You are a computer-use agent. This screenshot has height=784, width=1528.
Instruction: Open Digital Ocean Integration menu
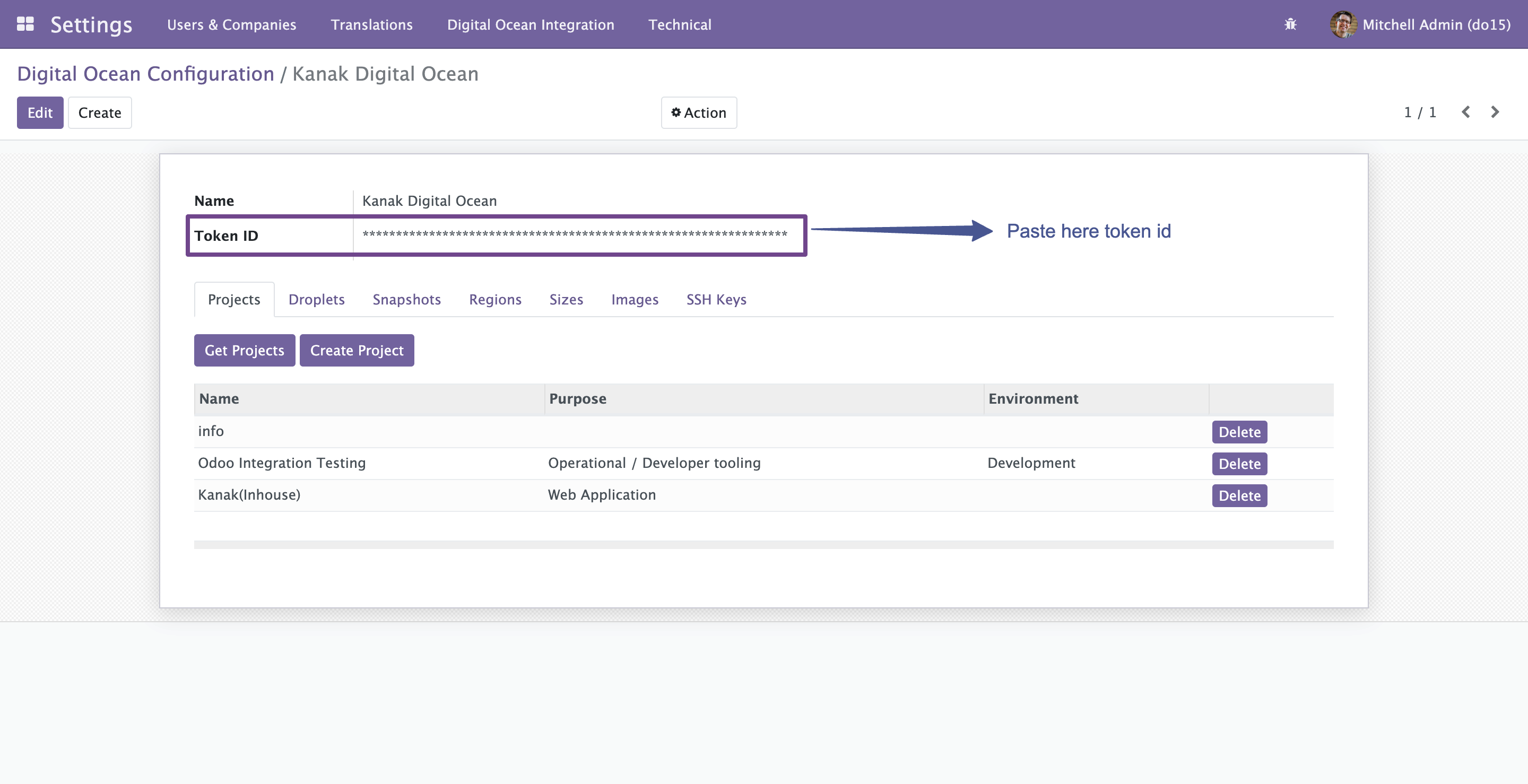tap(531, 24)
